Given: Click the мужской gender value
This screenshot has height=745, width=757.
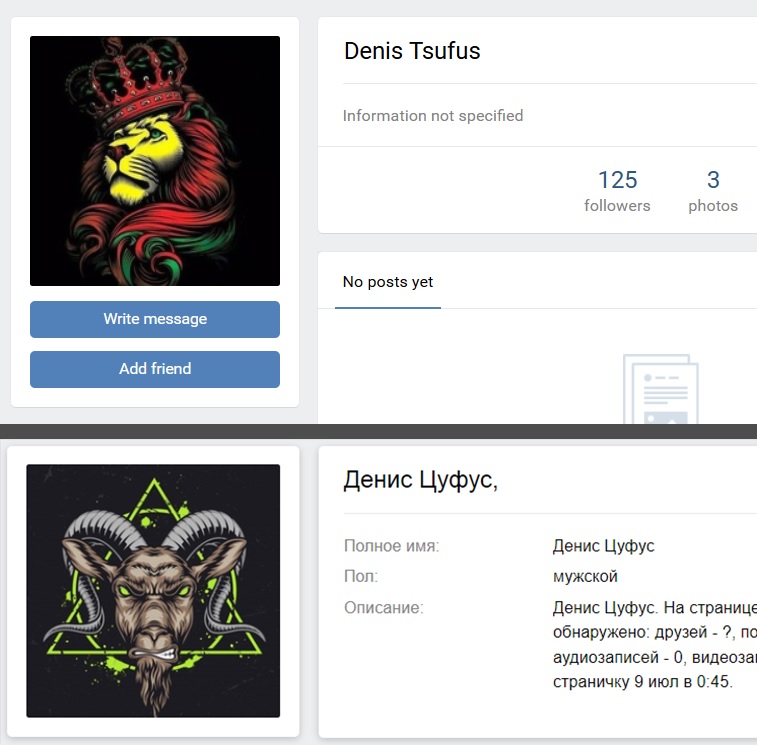Looking at the screenshot, I should coord(585,576).
